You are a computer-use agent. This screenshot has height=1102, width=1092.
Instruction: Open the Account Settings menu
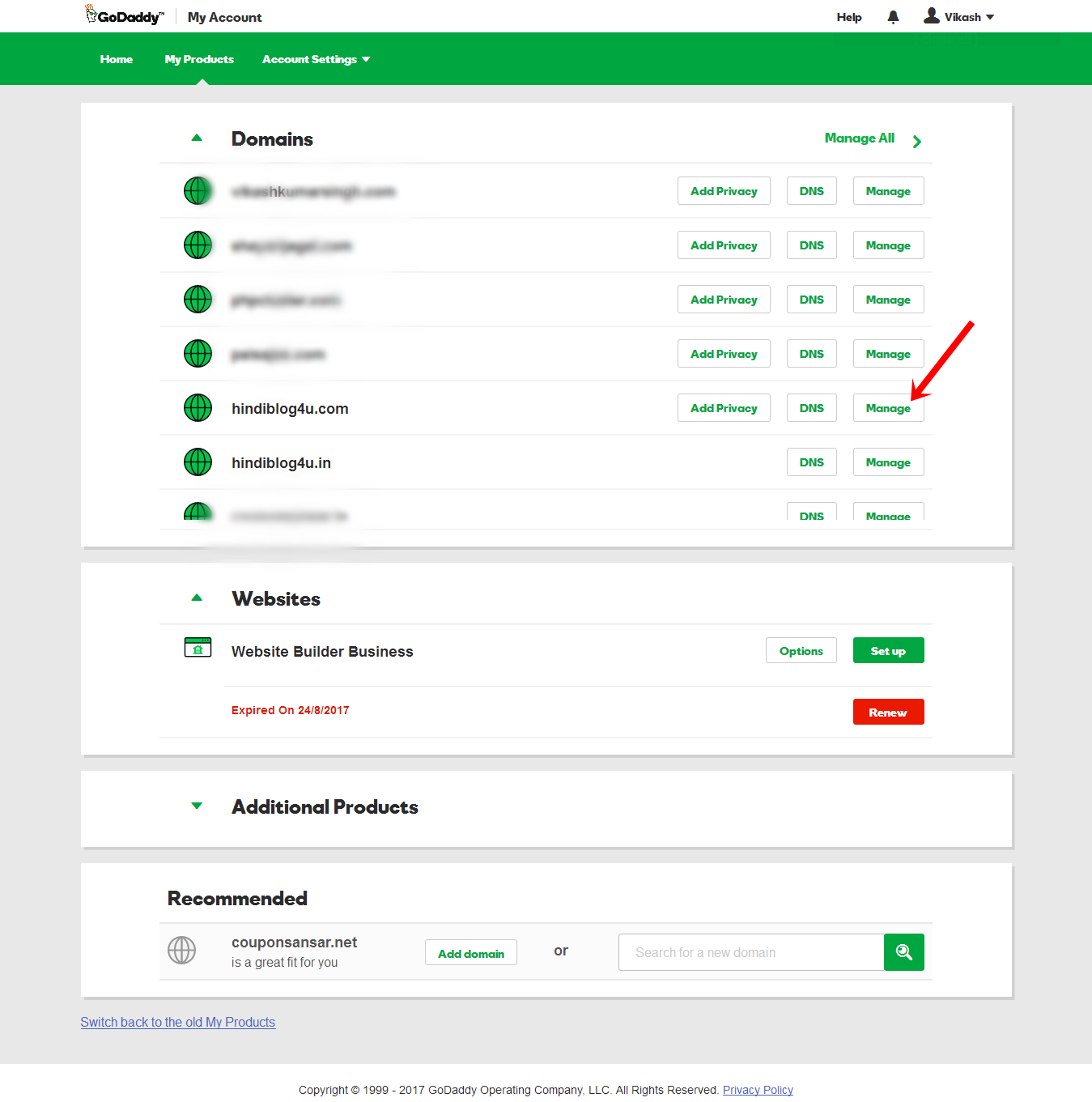click(x=316, y=59)
